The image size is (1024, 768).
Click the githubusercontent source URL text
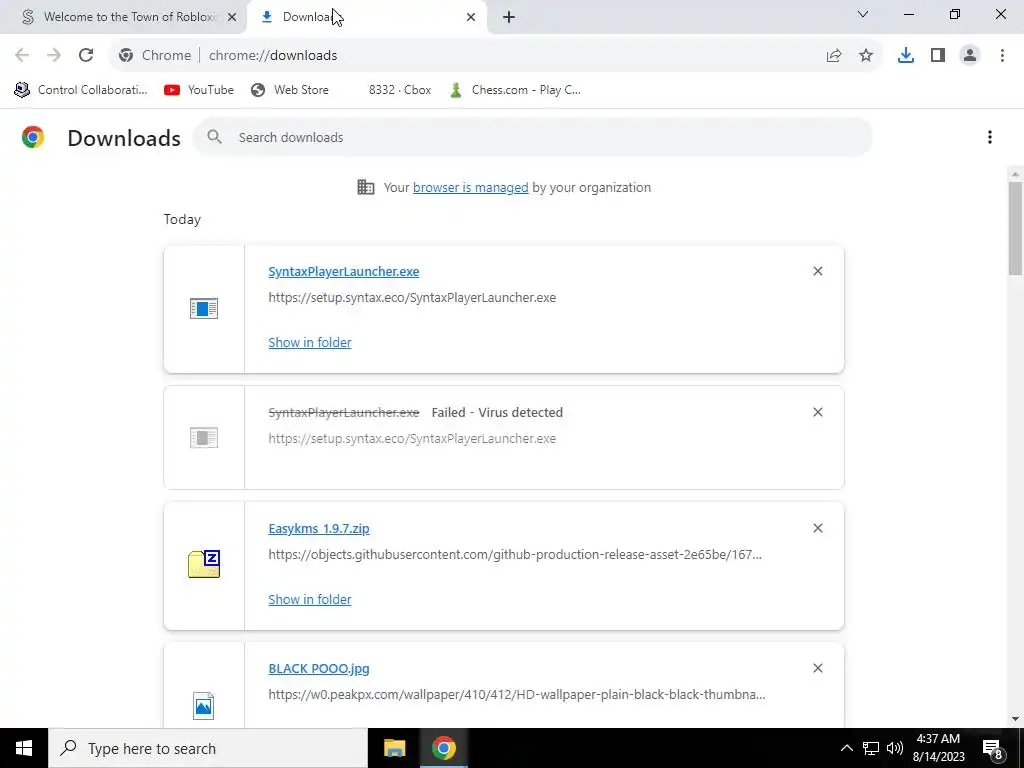515,554
